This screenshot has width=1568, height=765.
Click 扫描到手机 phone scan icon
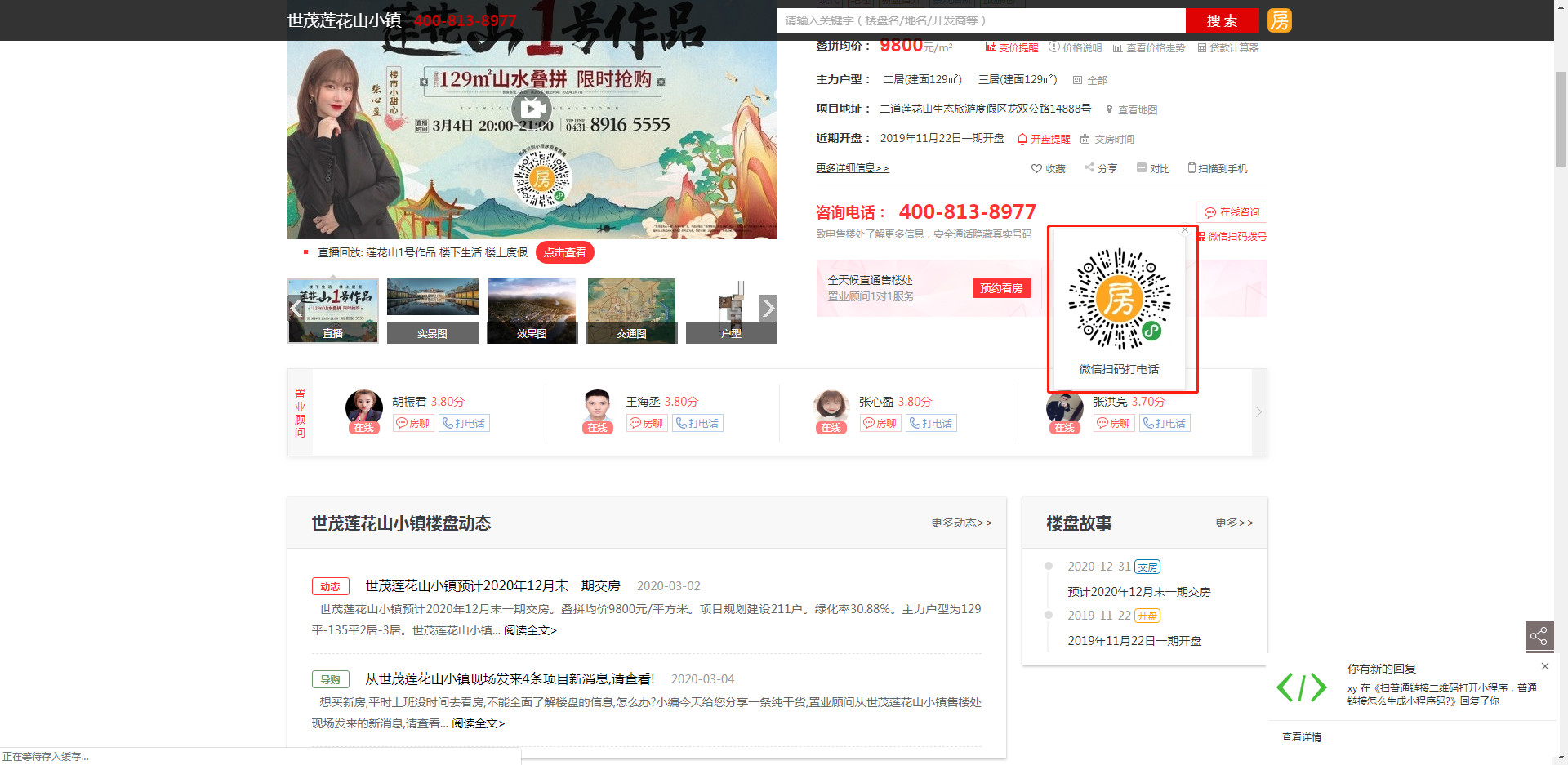point(1218,168)
